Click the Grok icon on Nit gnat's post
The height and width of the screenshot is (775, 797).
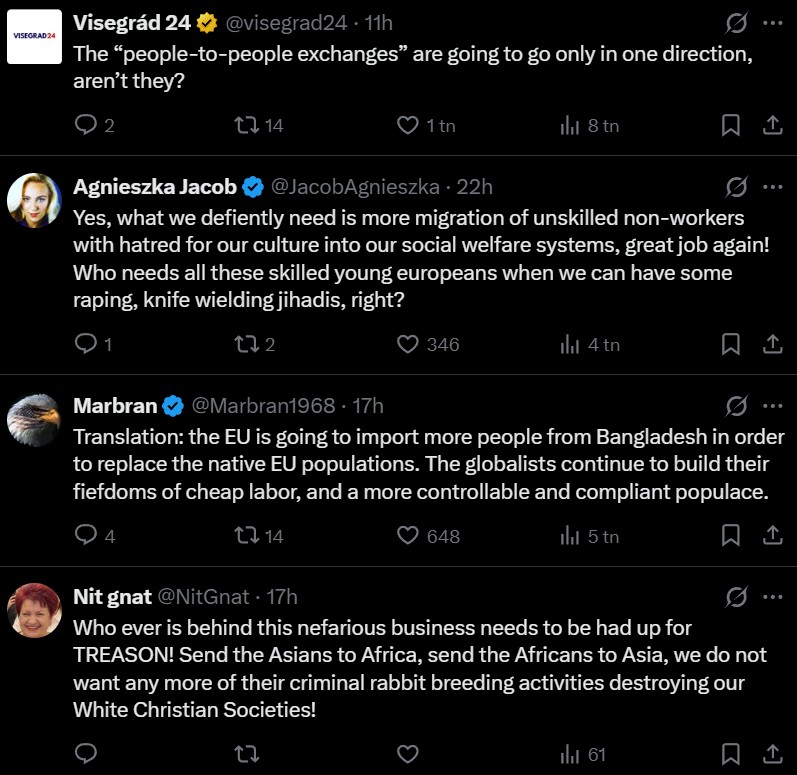tap(736, 597)
